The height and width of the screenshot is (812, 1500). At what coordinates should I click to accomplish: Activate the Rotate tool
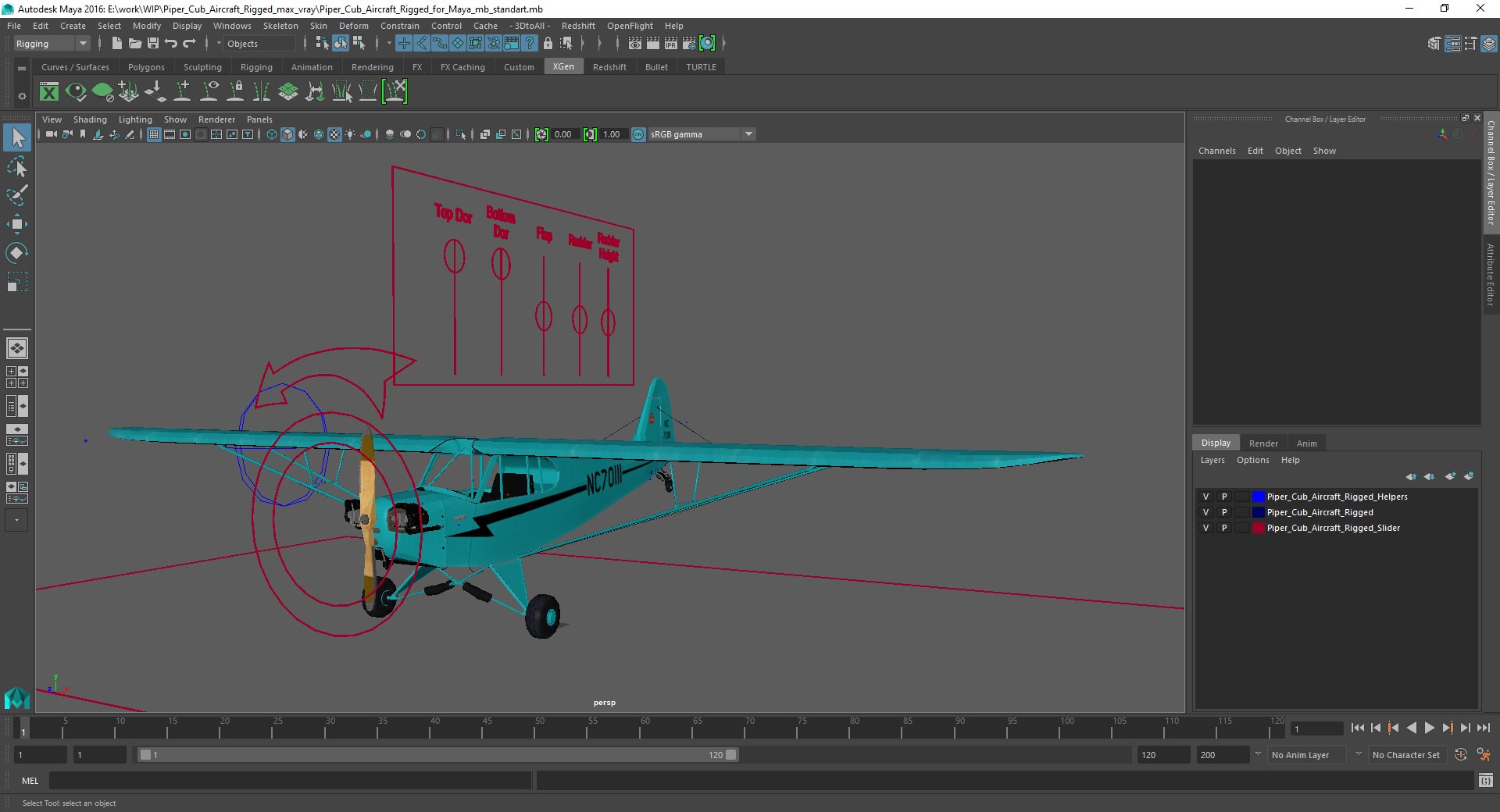16,253
